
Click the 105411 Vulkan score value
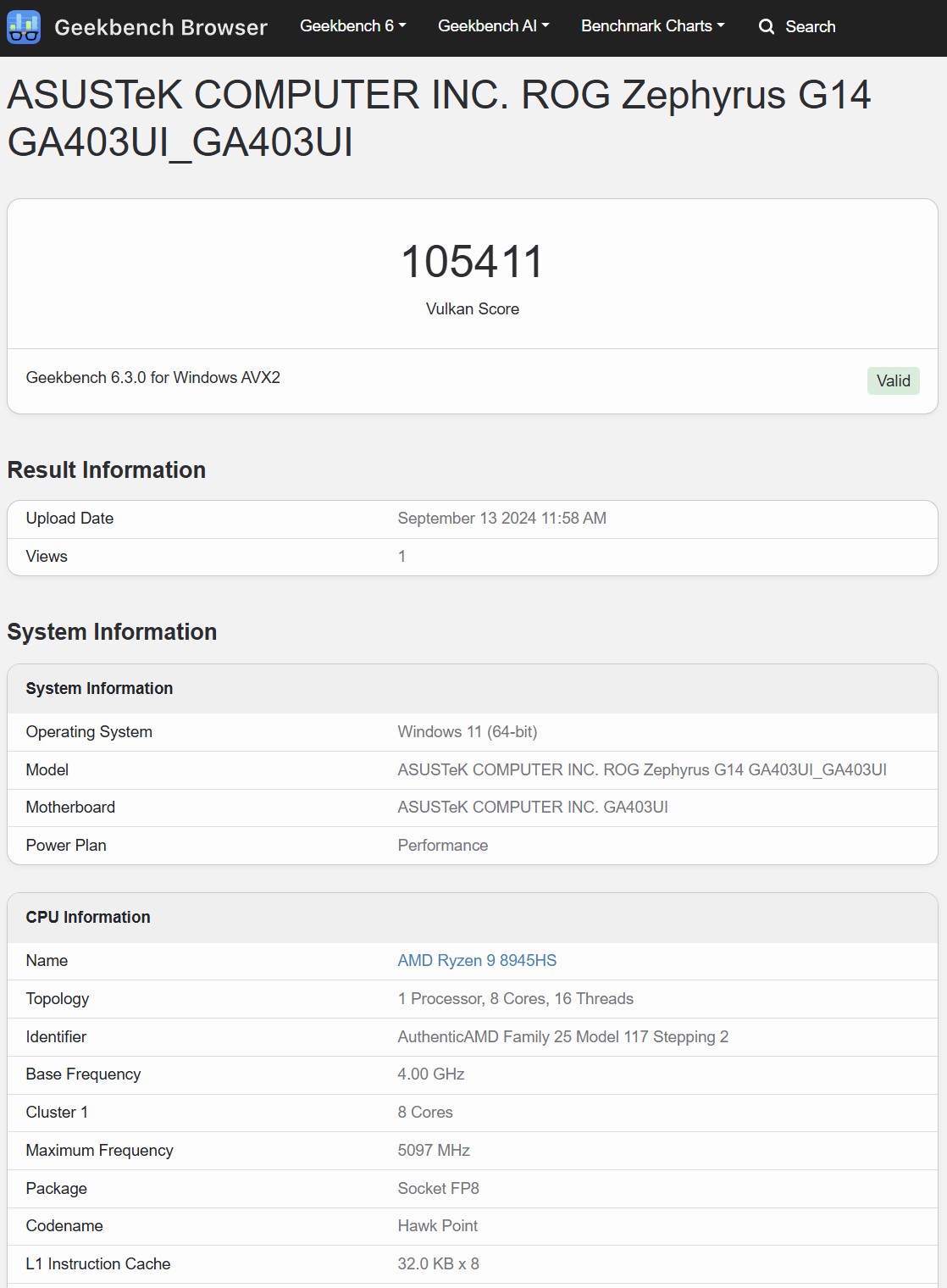tap(473, 261)
